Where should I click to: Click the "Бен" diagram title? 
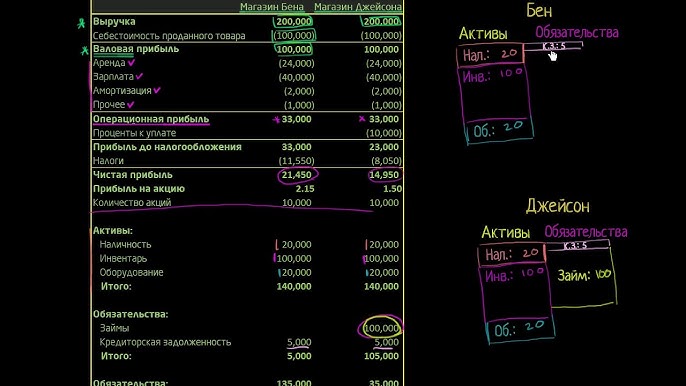point(539,11)
